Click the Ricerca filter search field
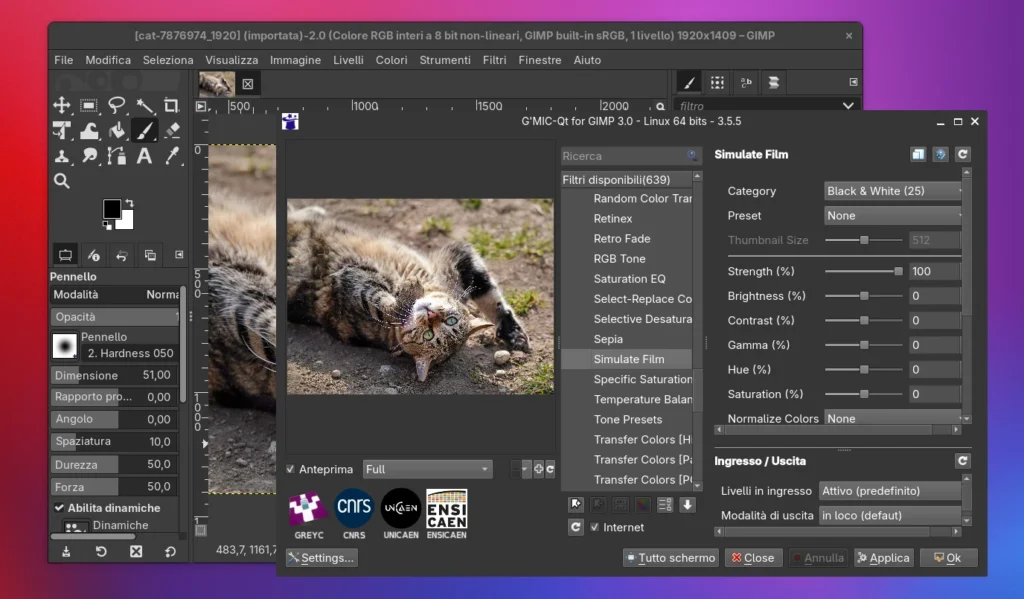The width and height of the screenshot is (1024, 599). click(x=625, y=155)
